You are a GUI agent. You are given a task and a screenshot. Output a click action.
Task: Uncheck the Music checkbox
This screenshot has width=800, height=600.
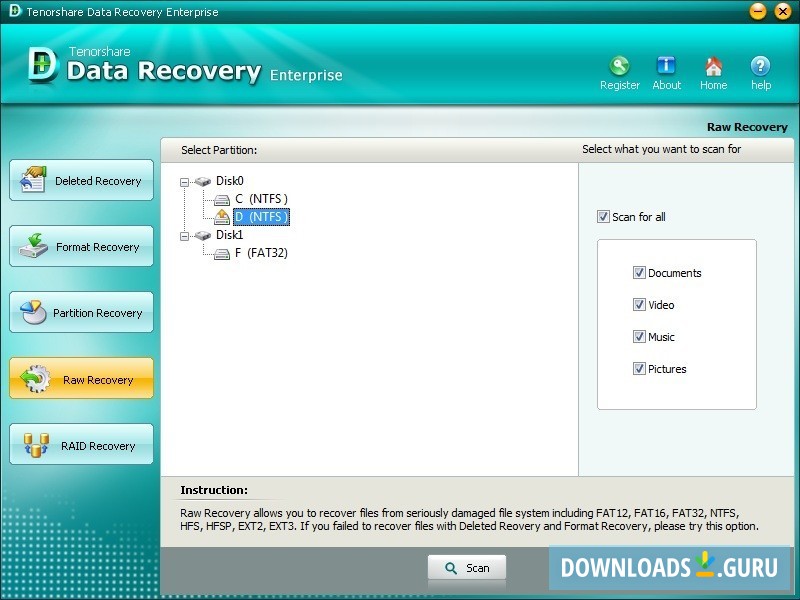coord(639,336)
